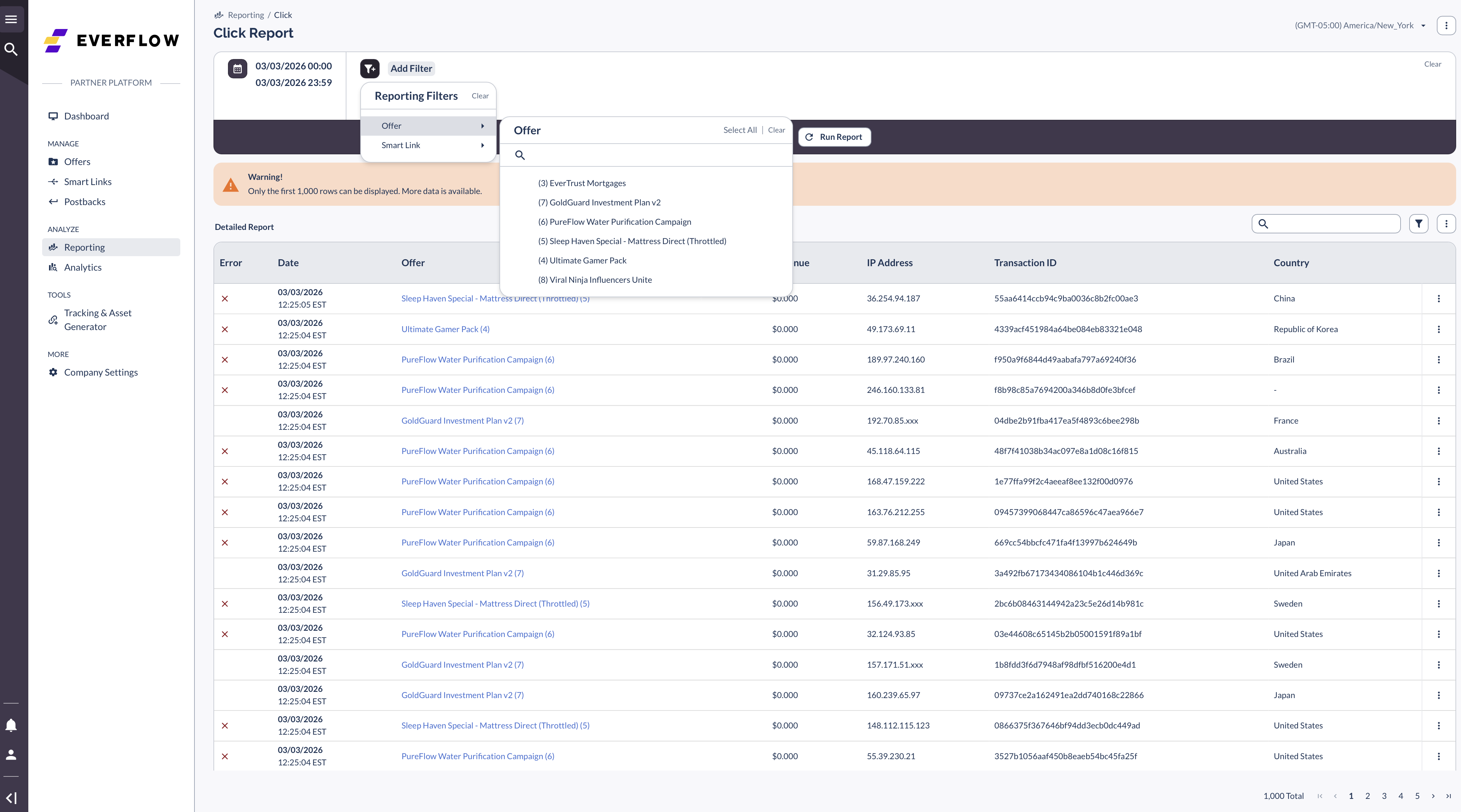Open row options menu for the China row
The image size is (1461, 812).
(1438, 298)
